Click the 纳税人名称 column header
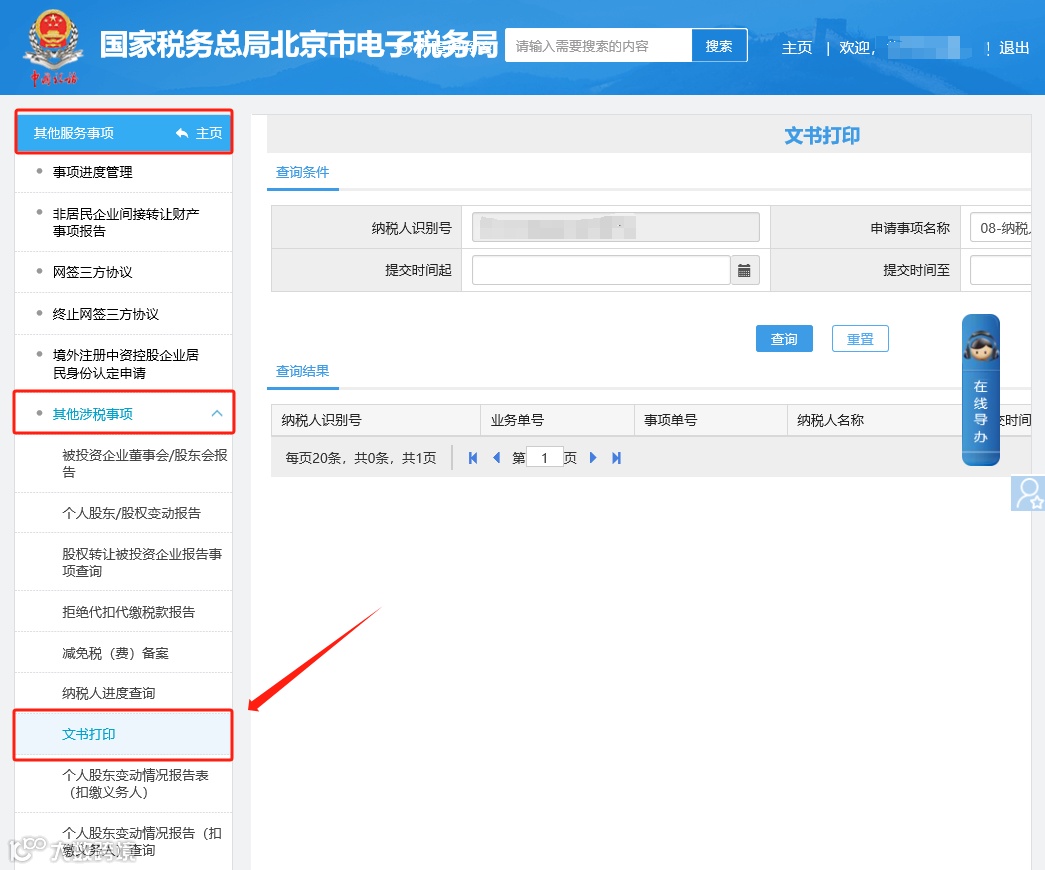The height and width of the screenshot is (870, 1045). click(874, 420)
